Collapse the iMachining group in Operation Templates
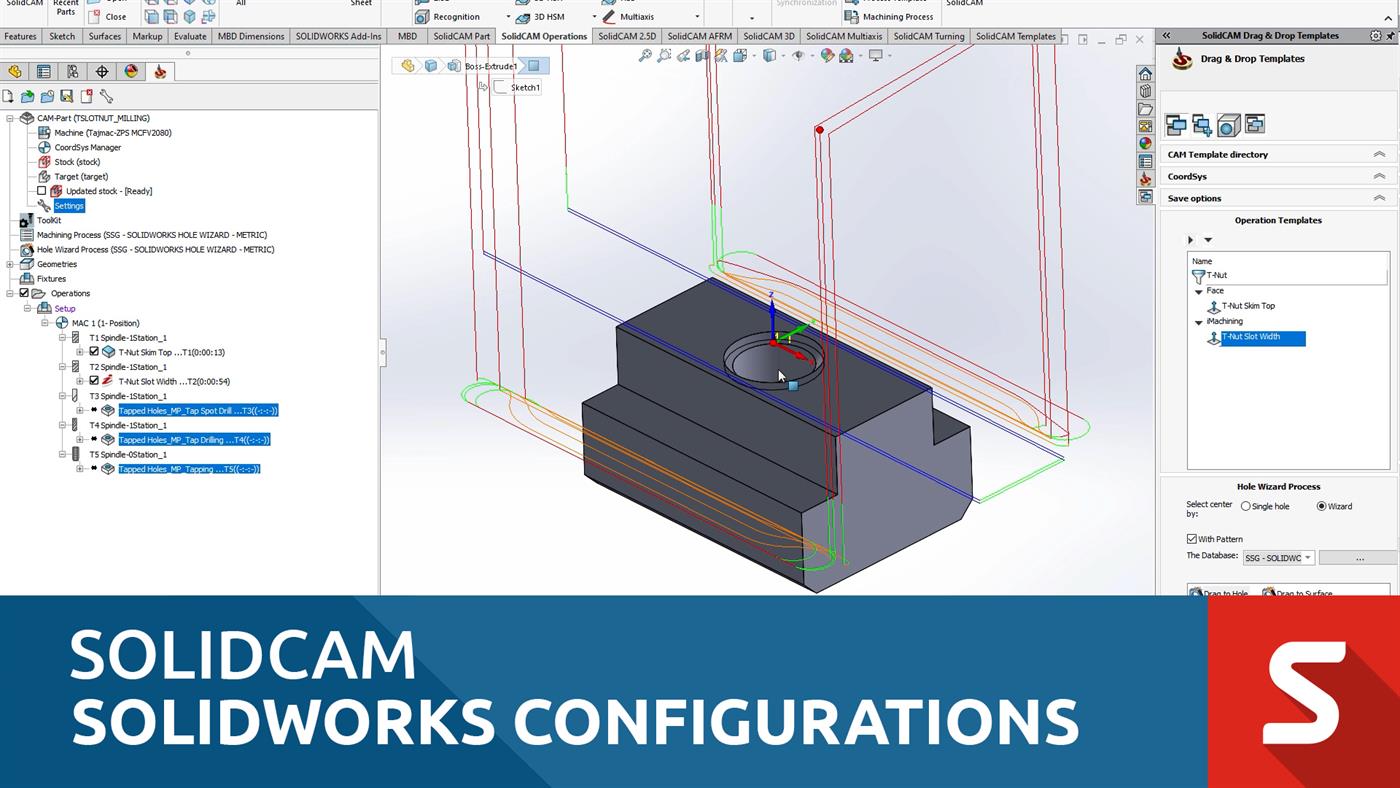 tap(1199, 321)
